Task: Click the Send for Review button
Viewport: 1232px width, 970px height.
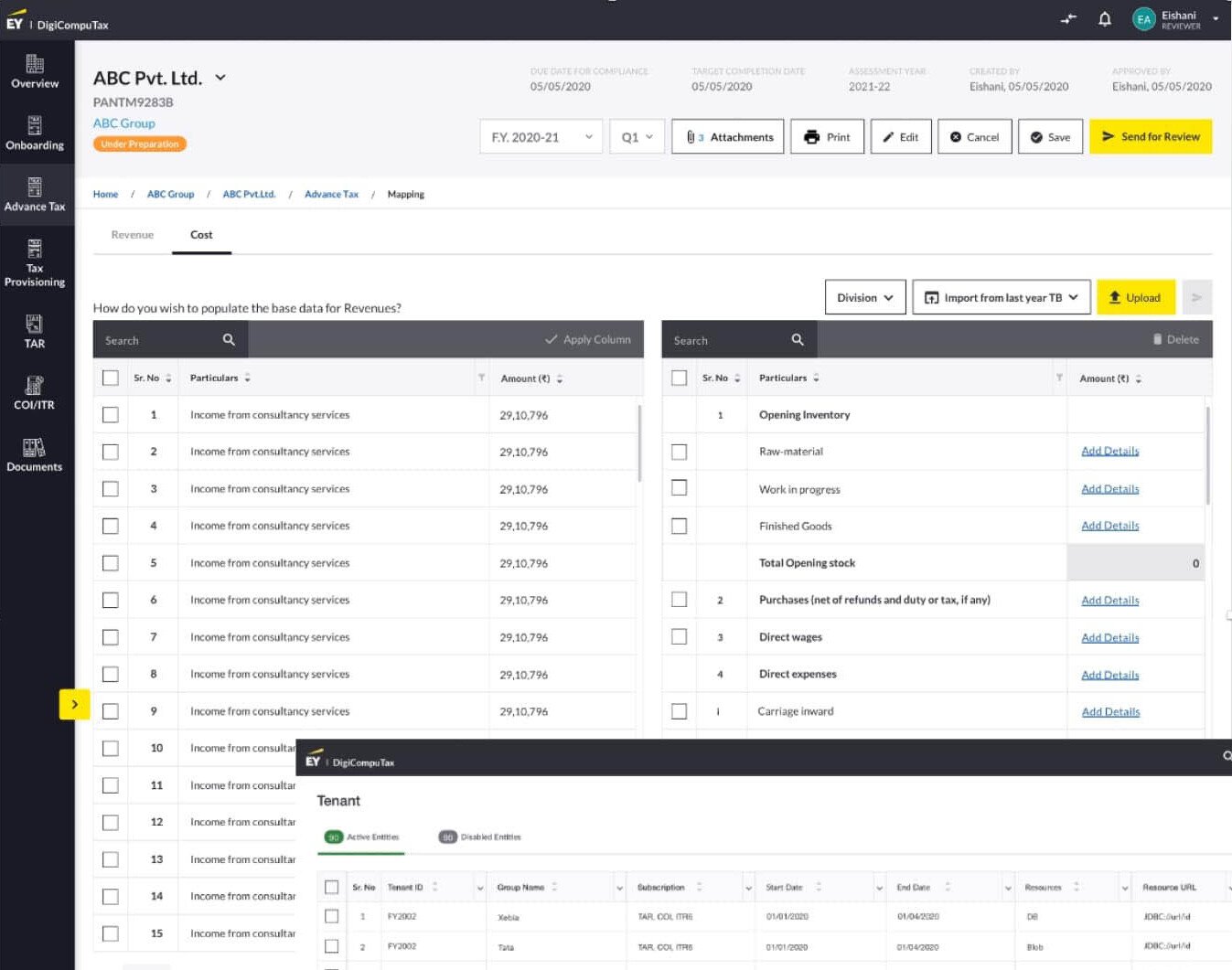Action: tap(1151, 137)
